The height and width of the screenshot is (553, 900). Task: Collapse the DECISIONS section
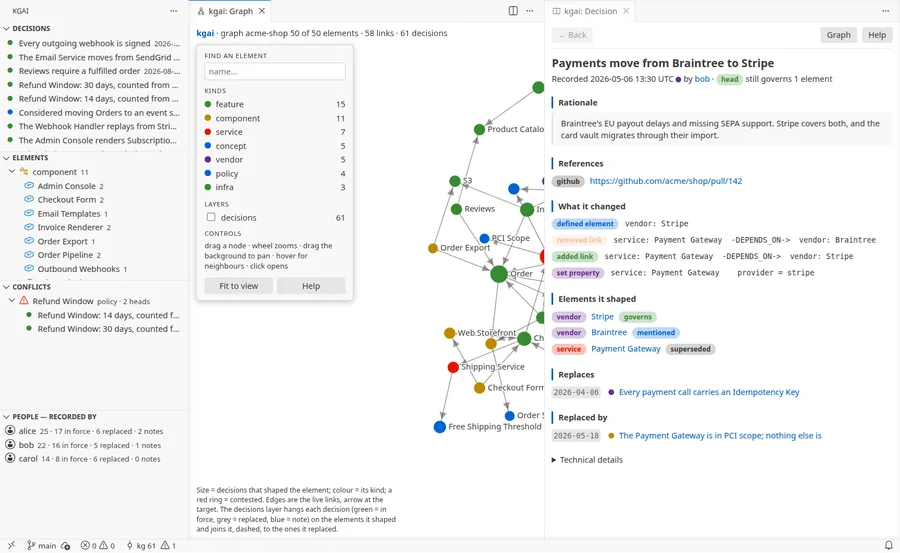click(x=94, y=28)
